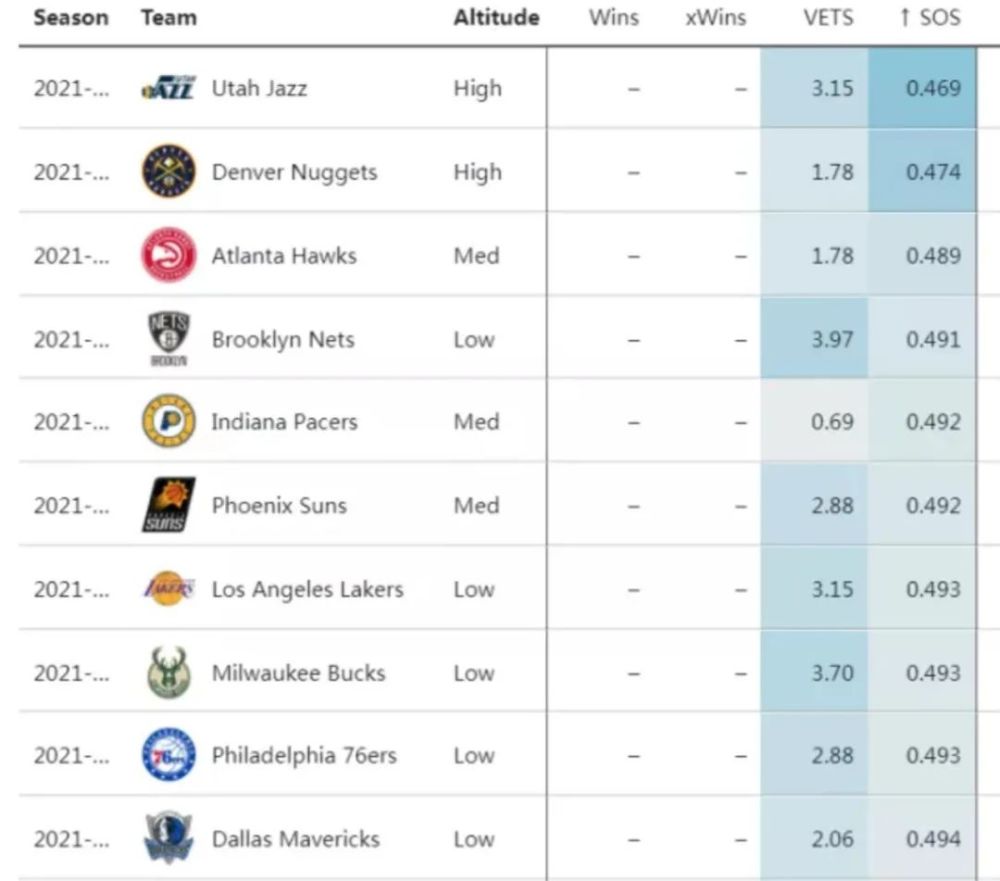The image size is (1000, 881).
Task: Select the Atlanta Hawks logo
Action: (168, 255)
